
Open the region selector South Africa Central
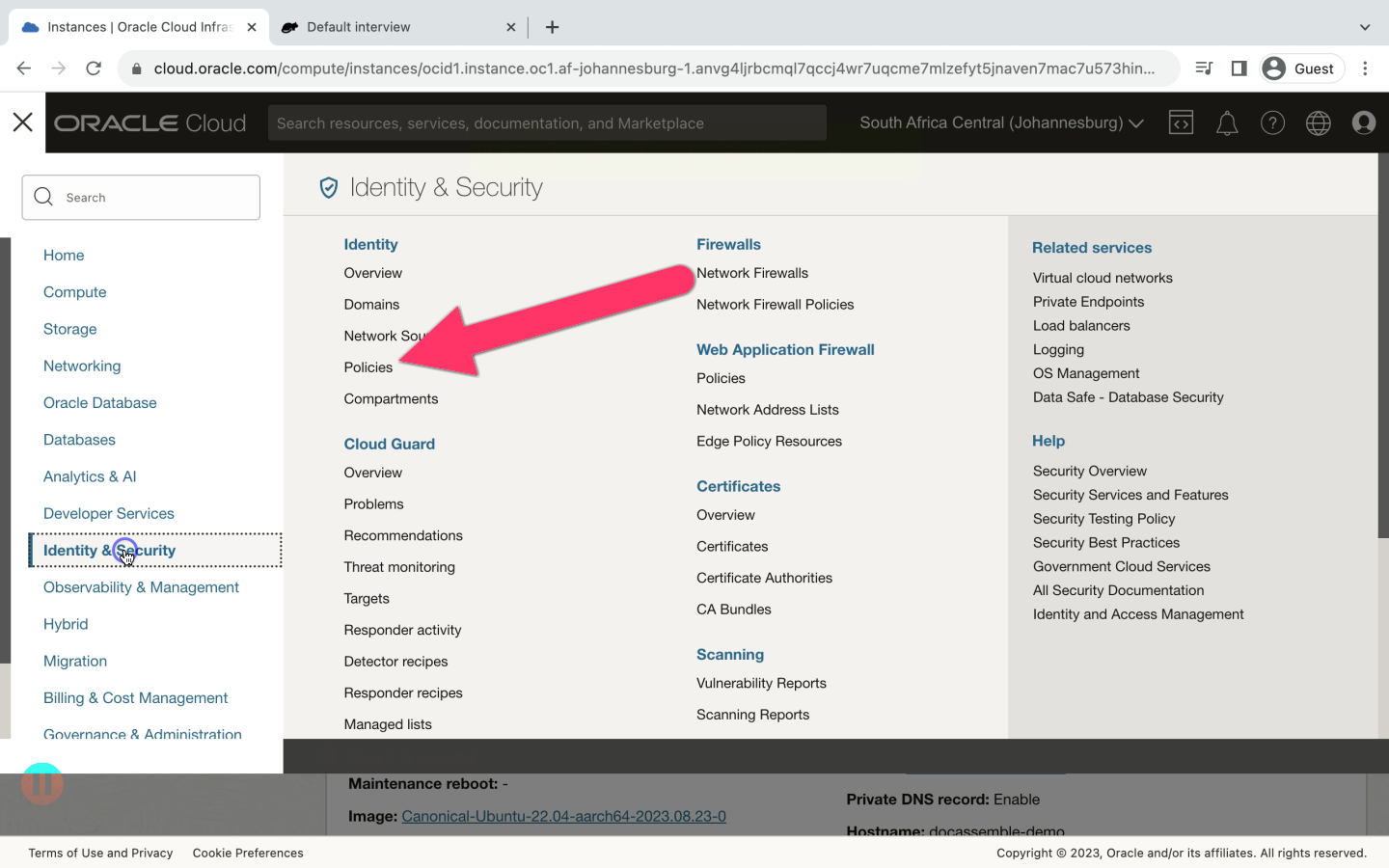point(1001,122)
